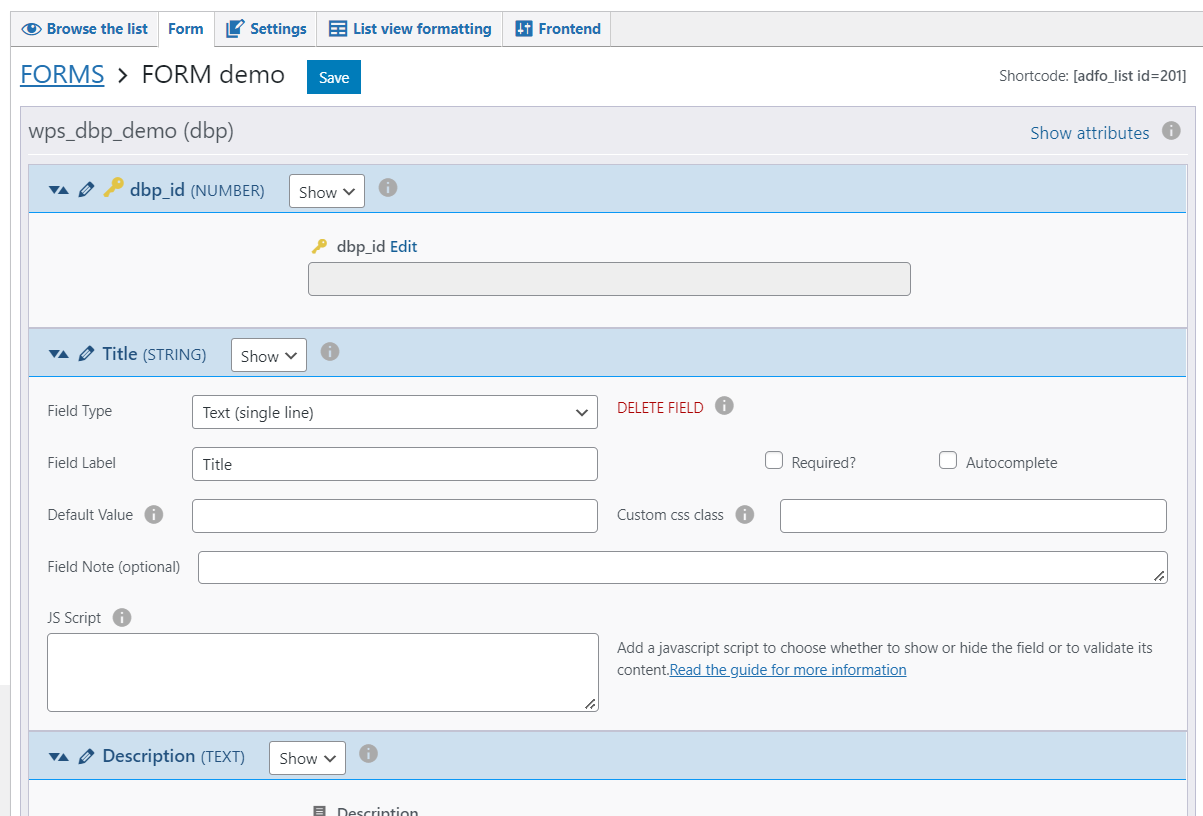Screen dimensions: 1203x816
Task: Click the JS Script textarea
Action: [x=322, y=672]
